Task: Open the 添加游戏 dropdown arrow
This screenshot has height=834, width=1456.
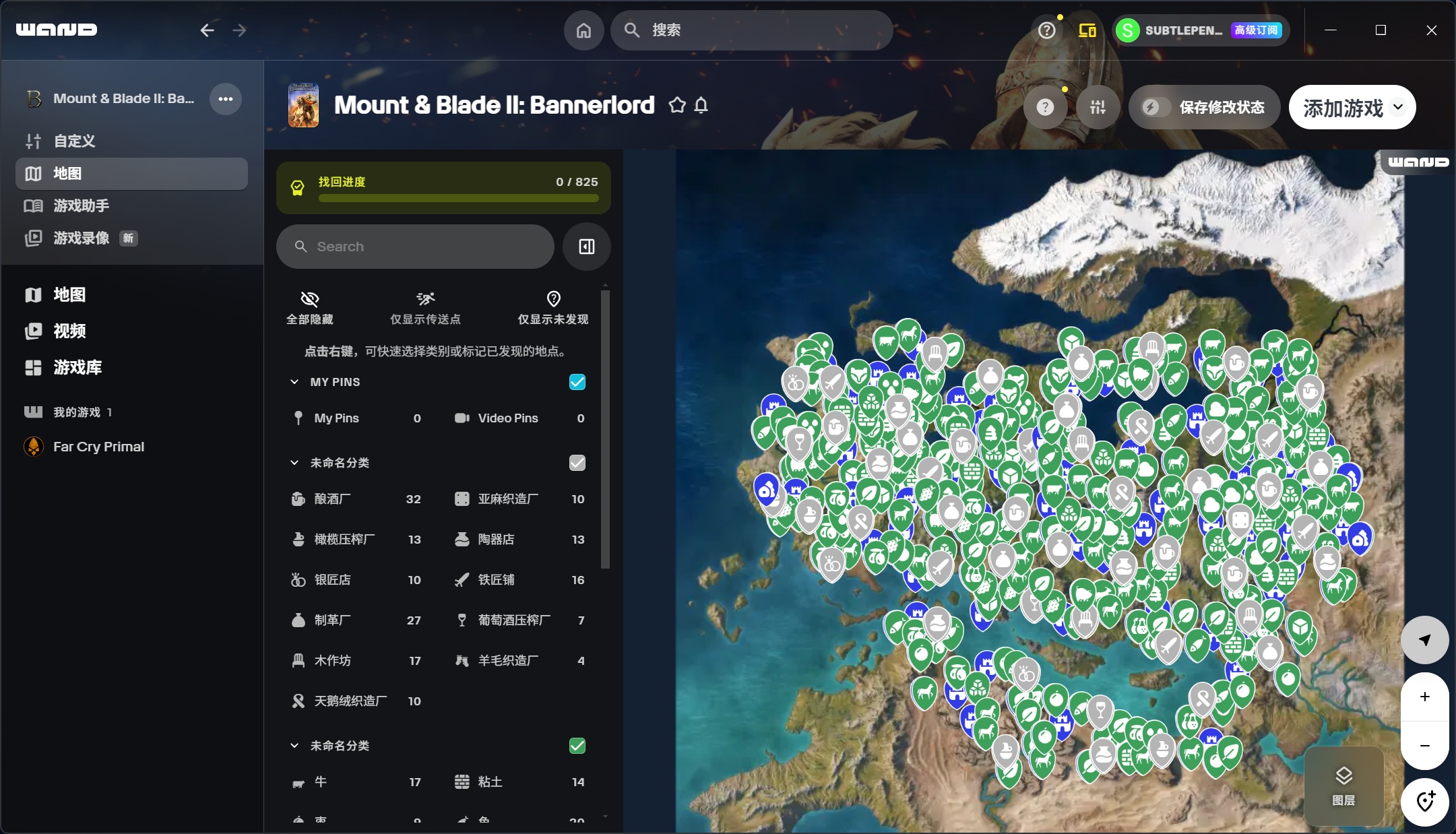Action: 1398,107
